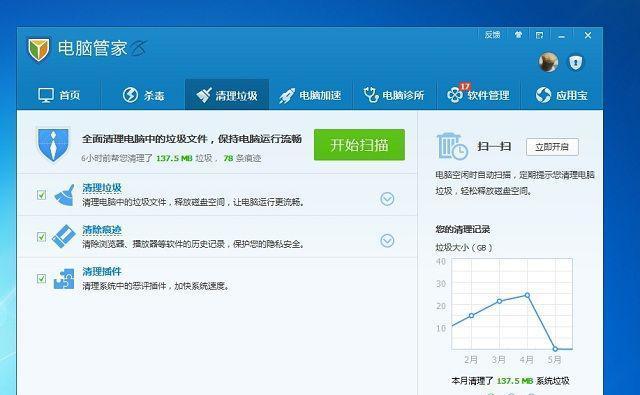This screenshot has width=640, height=395.
Task: Select the 2月 data point on chart
Action: (x=471, y=315)
